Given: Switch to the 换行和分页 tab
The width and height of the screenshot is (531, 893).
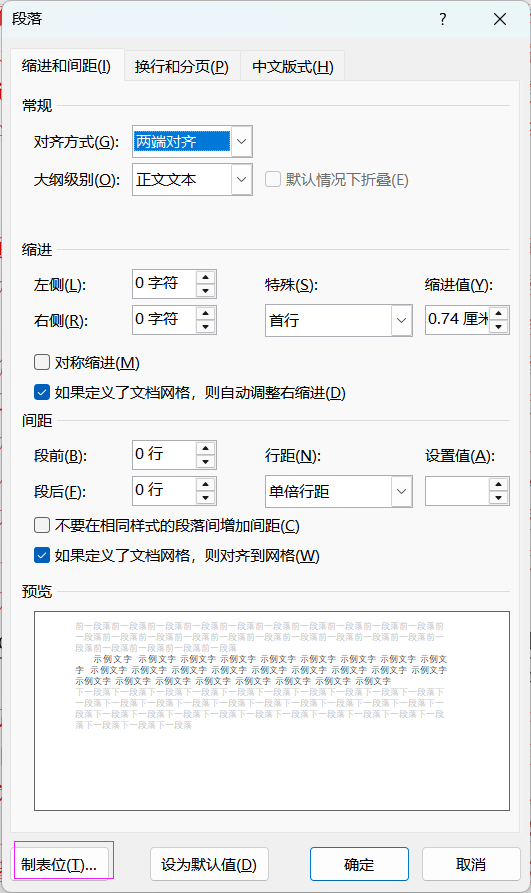Looking at the screenshot, I should [182, 67].
